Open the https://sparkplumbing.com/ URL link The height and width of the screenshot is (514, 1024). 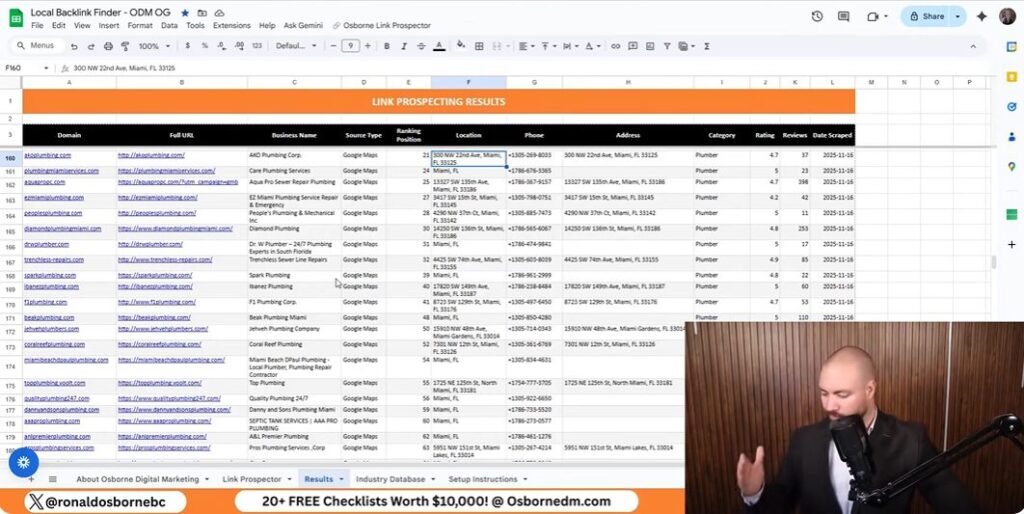155,275
